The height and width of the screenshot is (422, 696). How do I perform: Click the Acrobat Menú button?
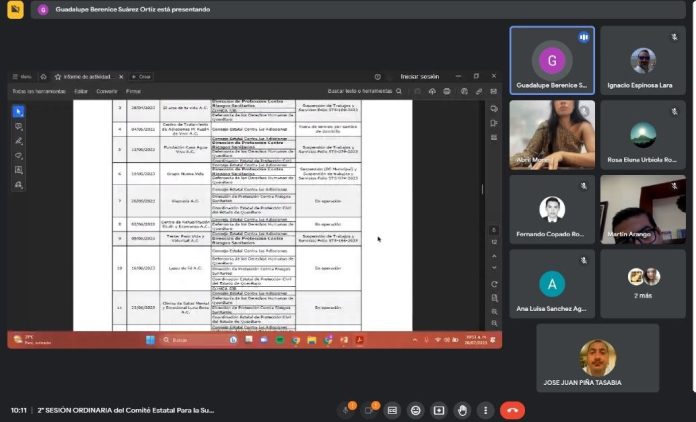pyautogui.click(x=22, y=76)
